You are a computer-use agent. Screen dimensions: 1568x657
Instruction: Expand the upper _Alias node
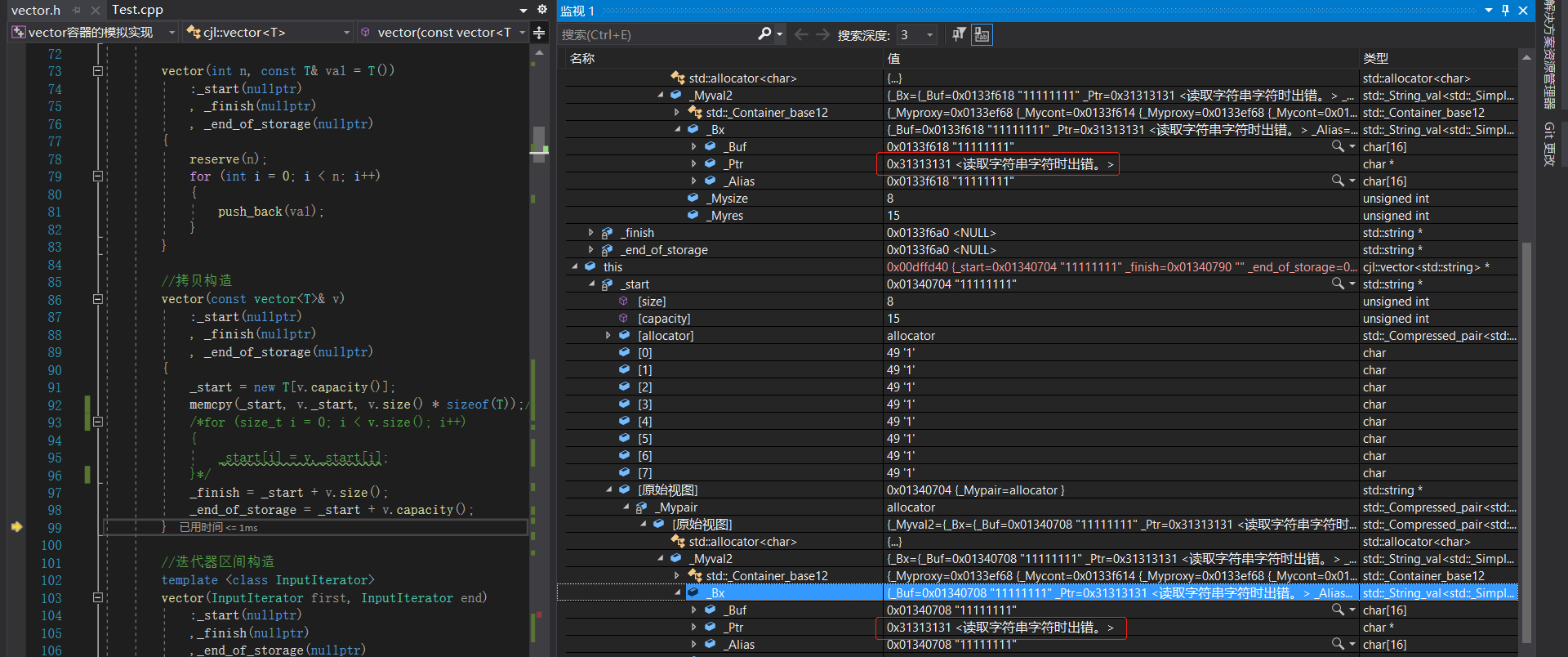(x=694, y=181)
